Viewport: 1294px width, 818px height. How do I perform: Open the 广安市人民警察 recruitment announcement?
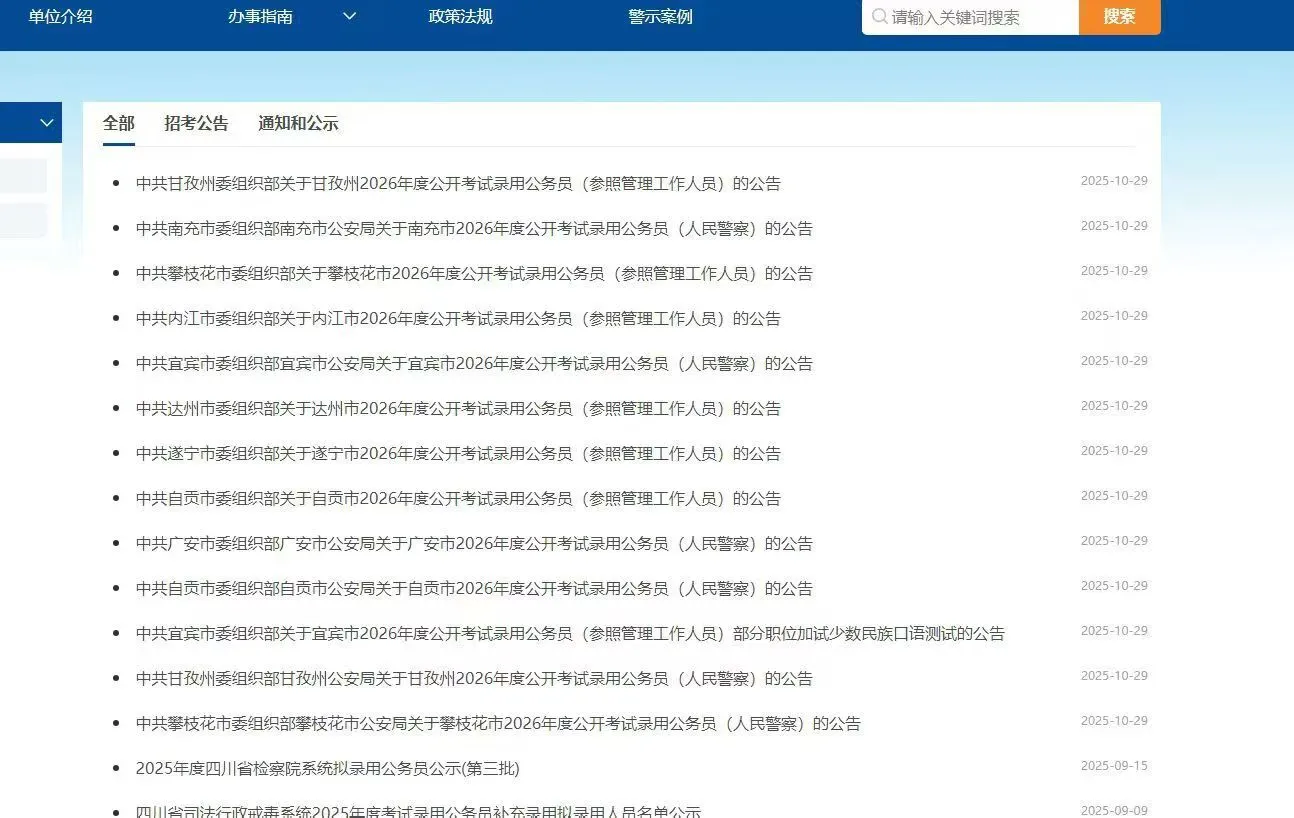475,543
